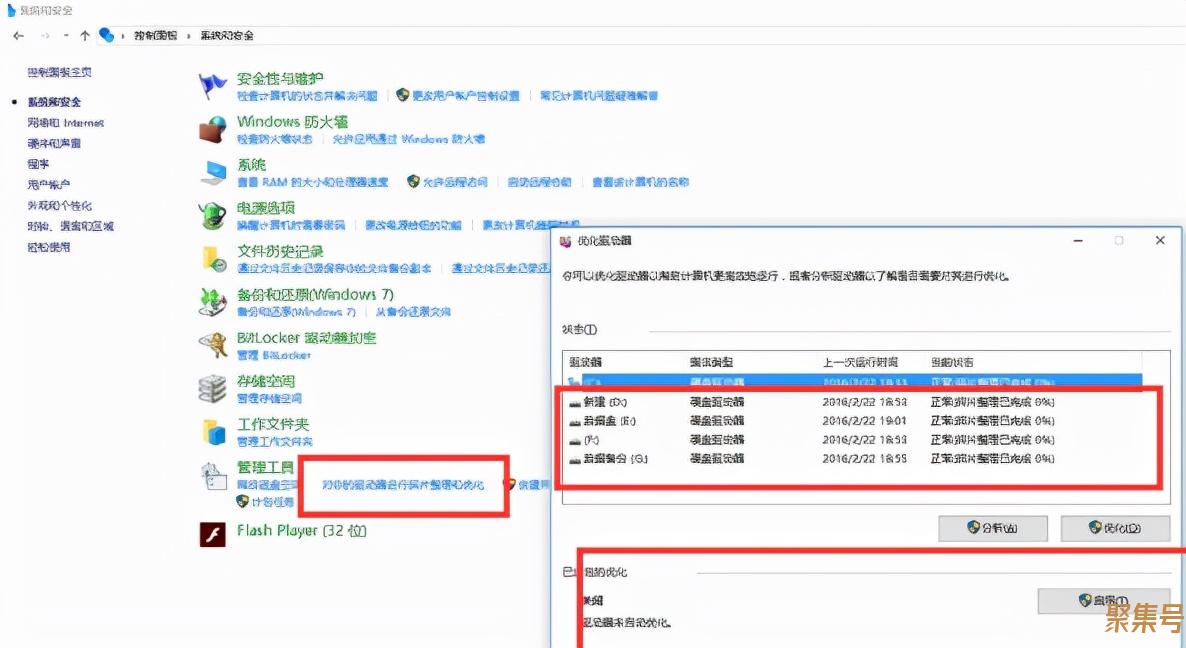
Task: Click drive icon of the (E:) row
Action: point(575,421)
